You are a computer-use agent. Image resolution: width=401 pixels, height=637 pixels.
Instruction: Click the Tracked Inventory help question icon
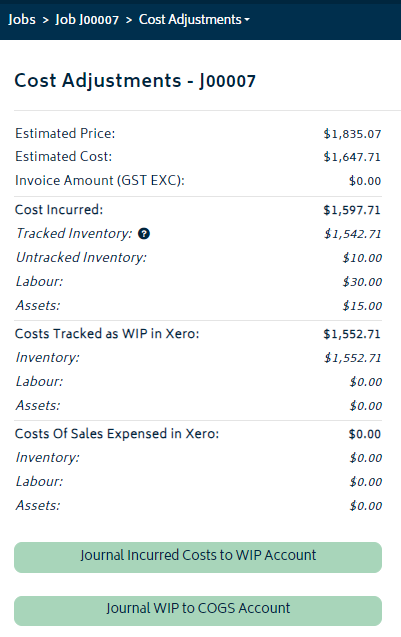[144, 234]
